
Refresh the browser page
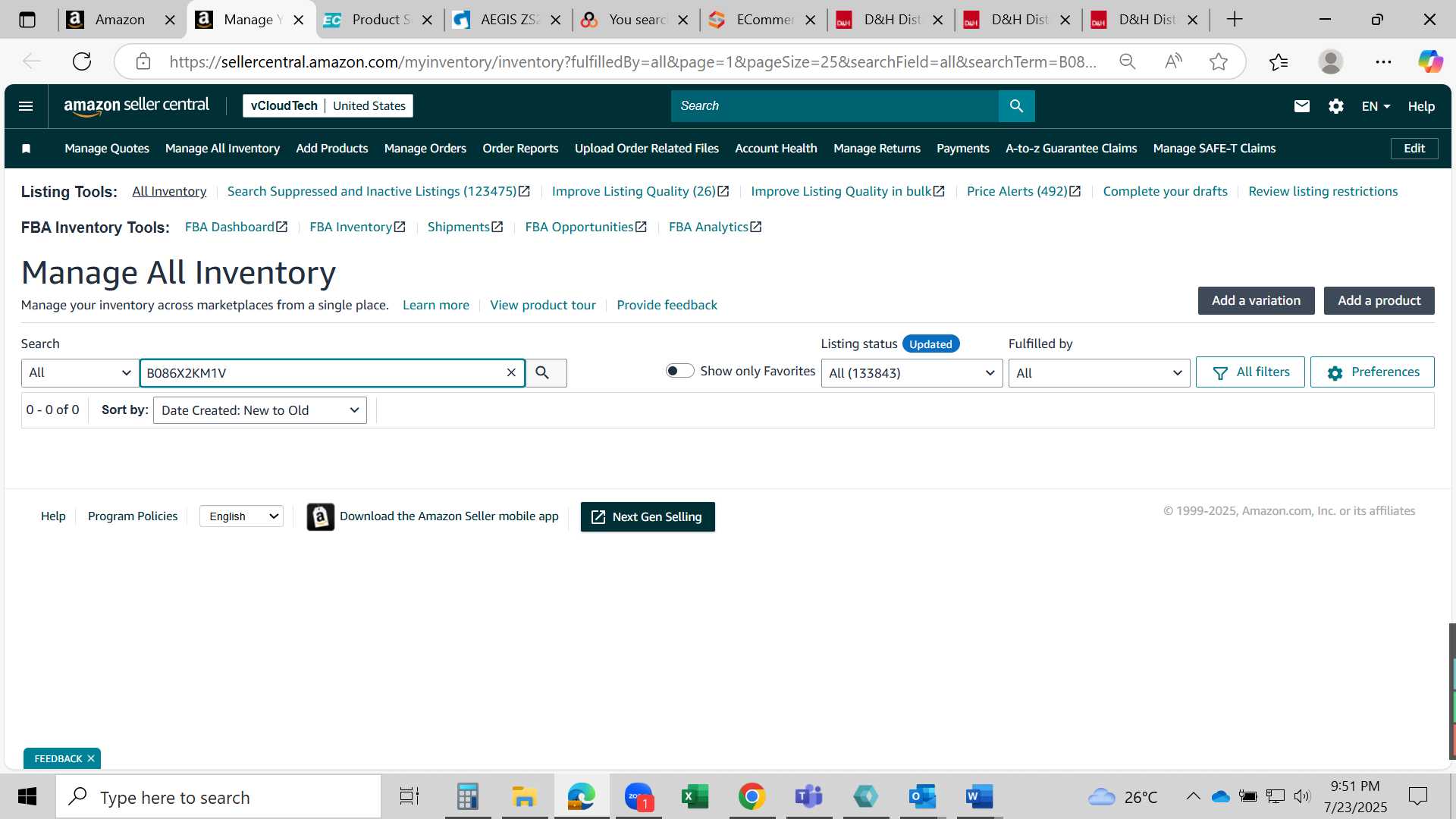[82, 61]
